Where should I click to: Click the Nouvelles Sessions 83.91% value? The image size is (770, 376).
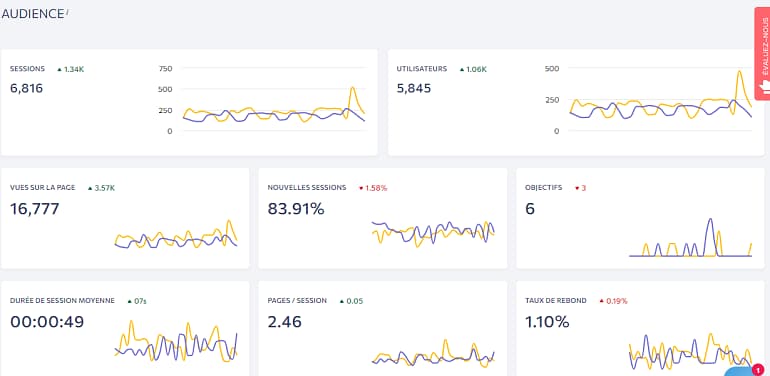click(x=296, y=209)
